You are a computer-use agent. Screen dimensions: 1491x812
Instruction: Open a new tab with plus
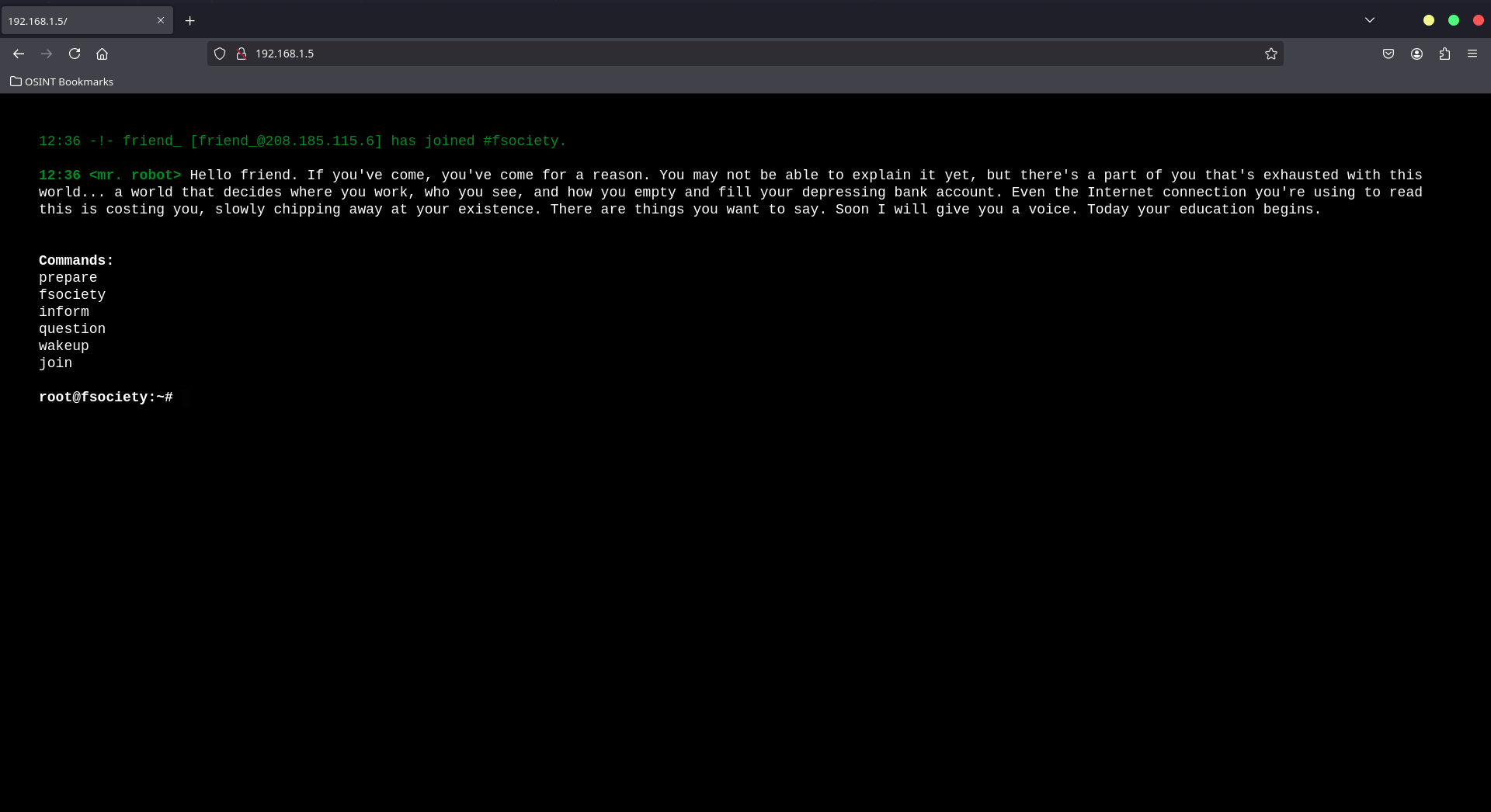coord(189,21)
